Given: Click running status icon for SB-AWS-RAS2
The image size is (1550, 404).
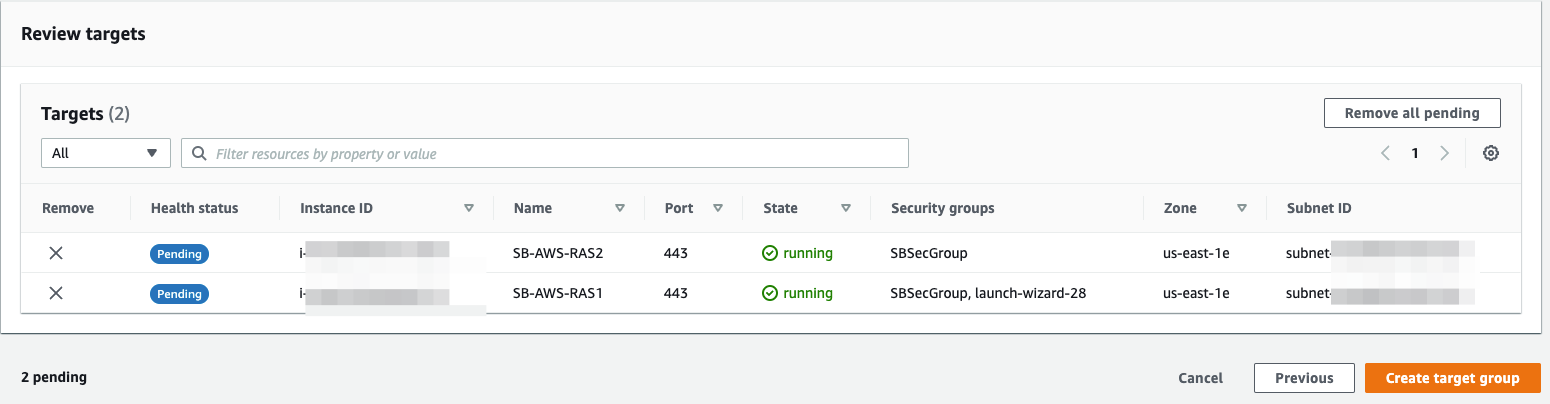Looking at the screenshot, I should 770,254.
